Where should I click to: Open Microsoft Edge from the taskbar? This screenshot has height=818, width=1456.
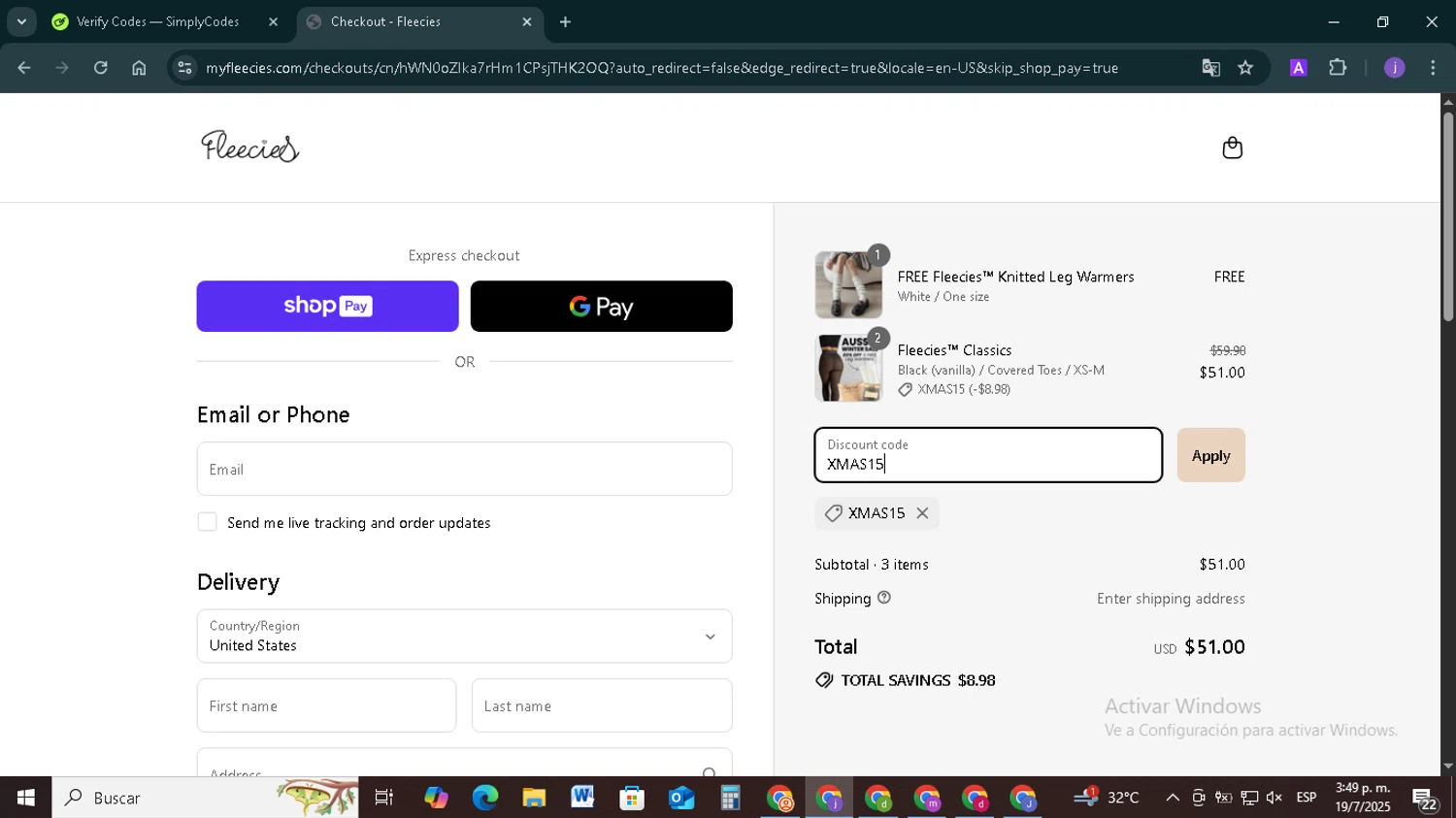(x=484, y=798)
